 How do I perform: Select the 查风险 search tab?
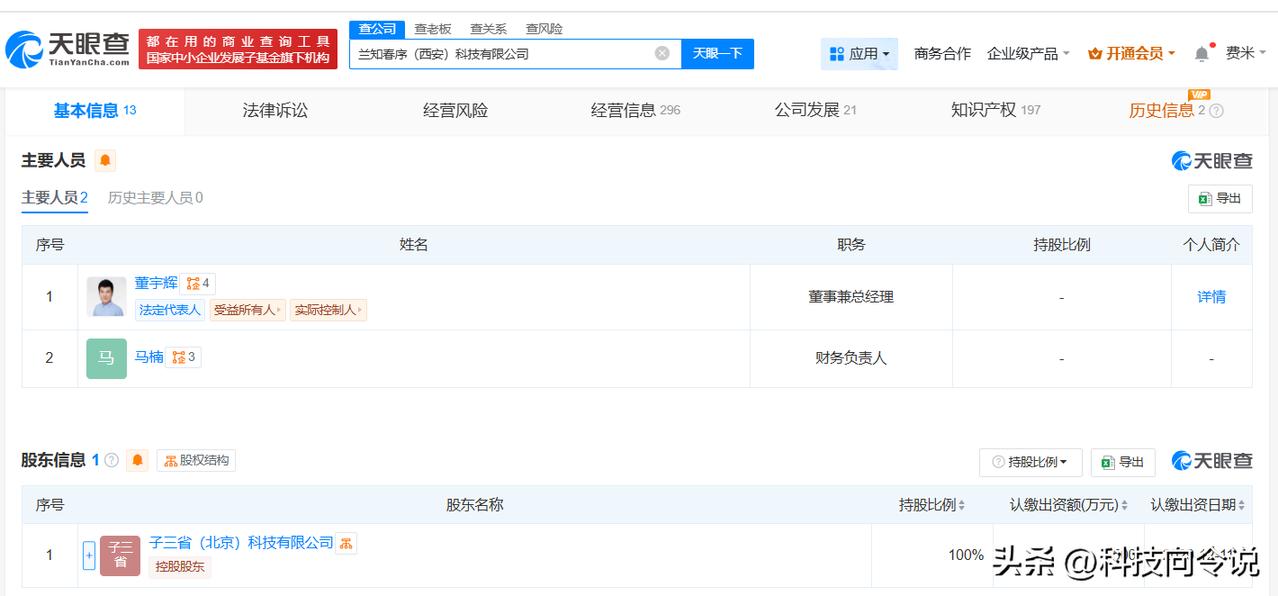pyautogui.click(x=544, y=29)
